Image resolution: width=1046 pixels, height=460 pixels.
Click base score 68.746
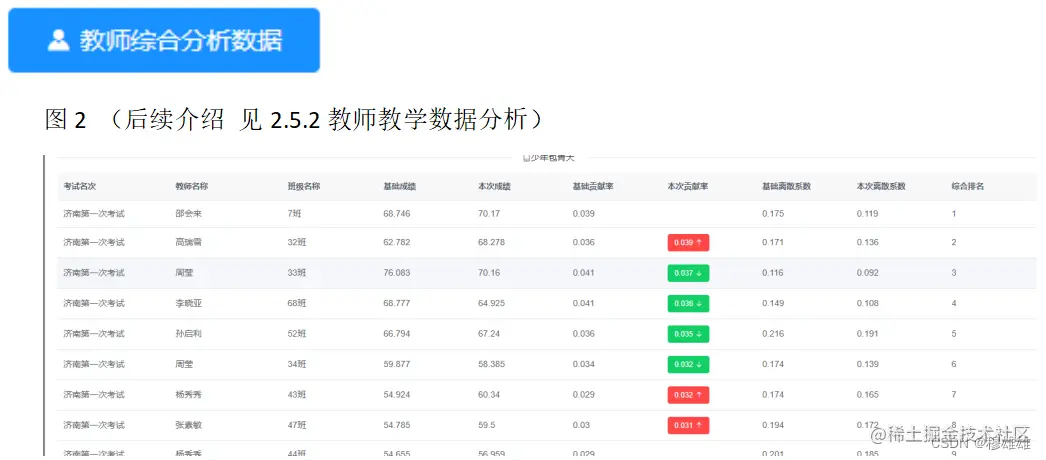[x=397, y=214]
